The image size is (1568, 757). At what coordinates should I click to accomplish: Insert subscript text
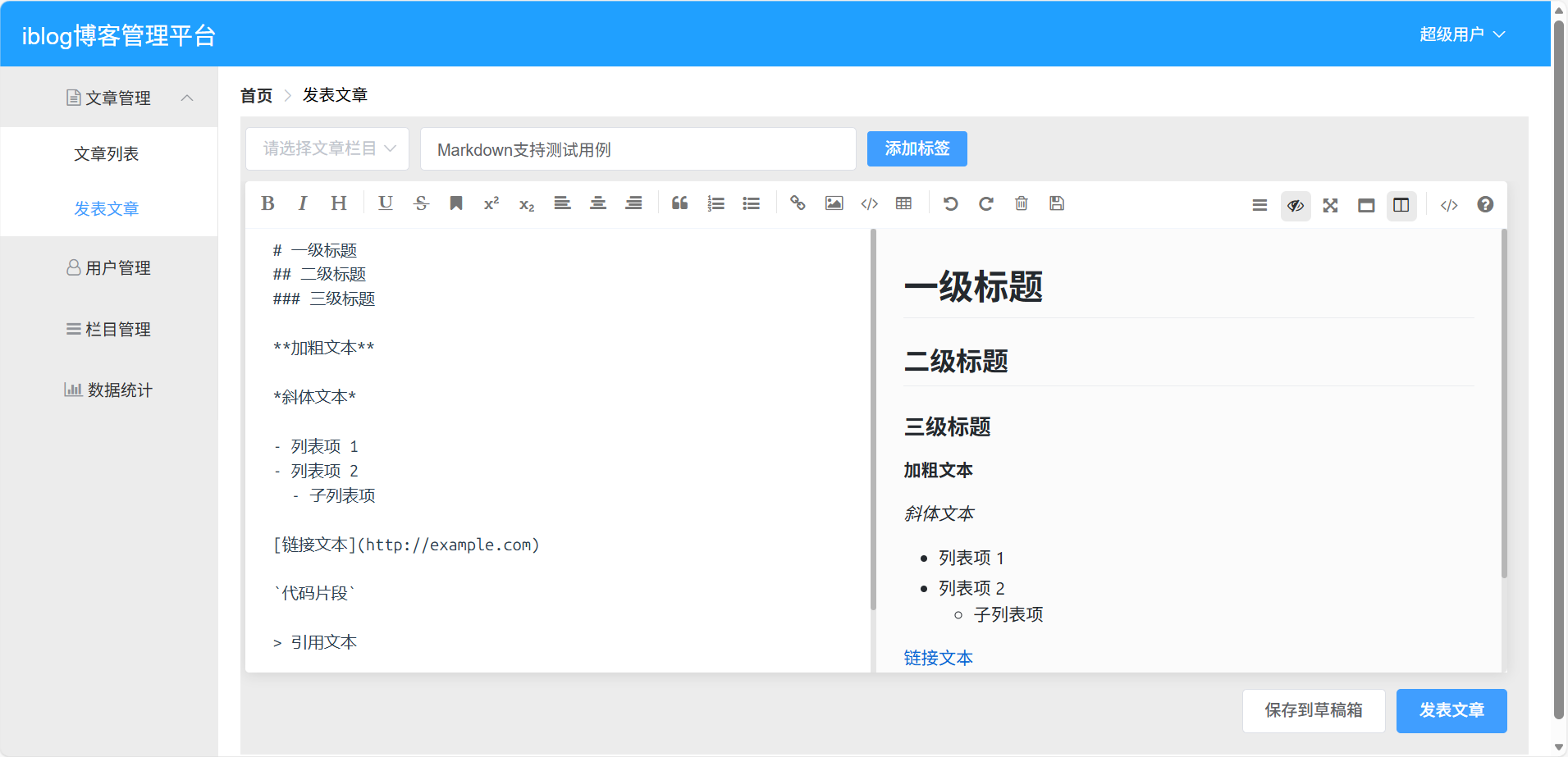tap(527, 204)
